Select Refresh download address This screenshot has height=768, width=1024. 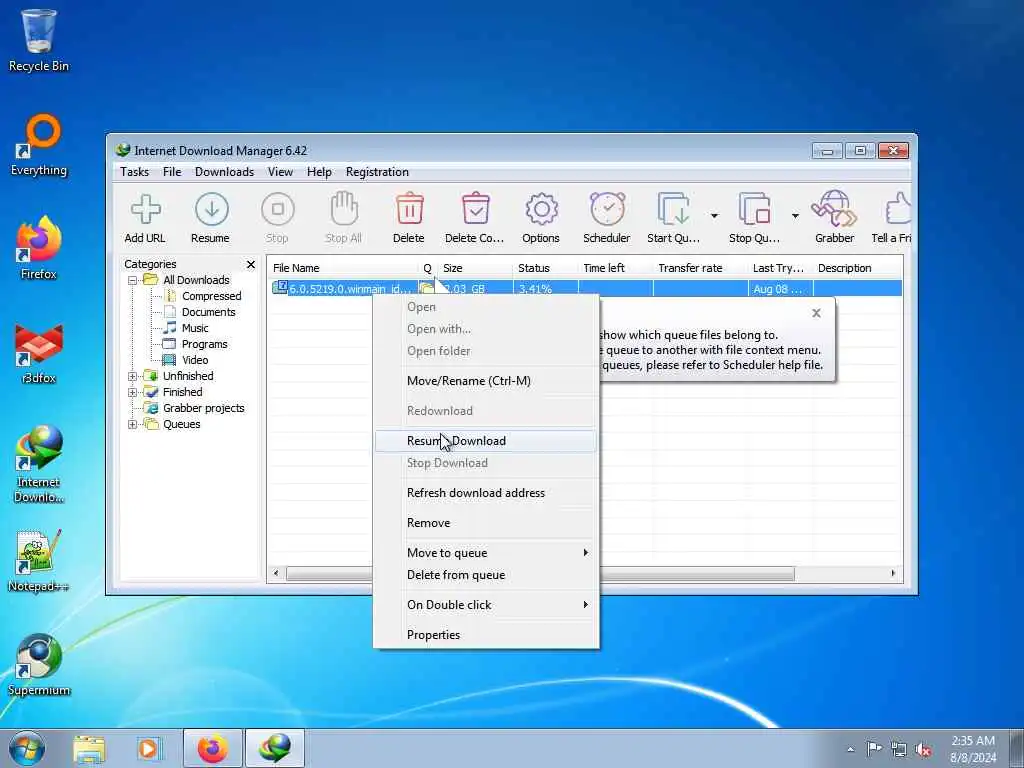pos(486,493)
